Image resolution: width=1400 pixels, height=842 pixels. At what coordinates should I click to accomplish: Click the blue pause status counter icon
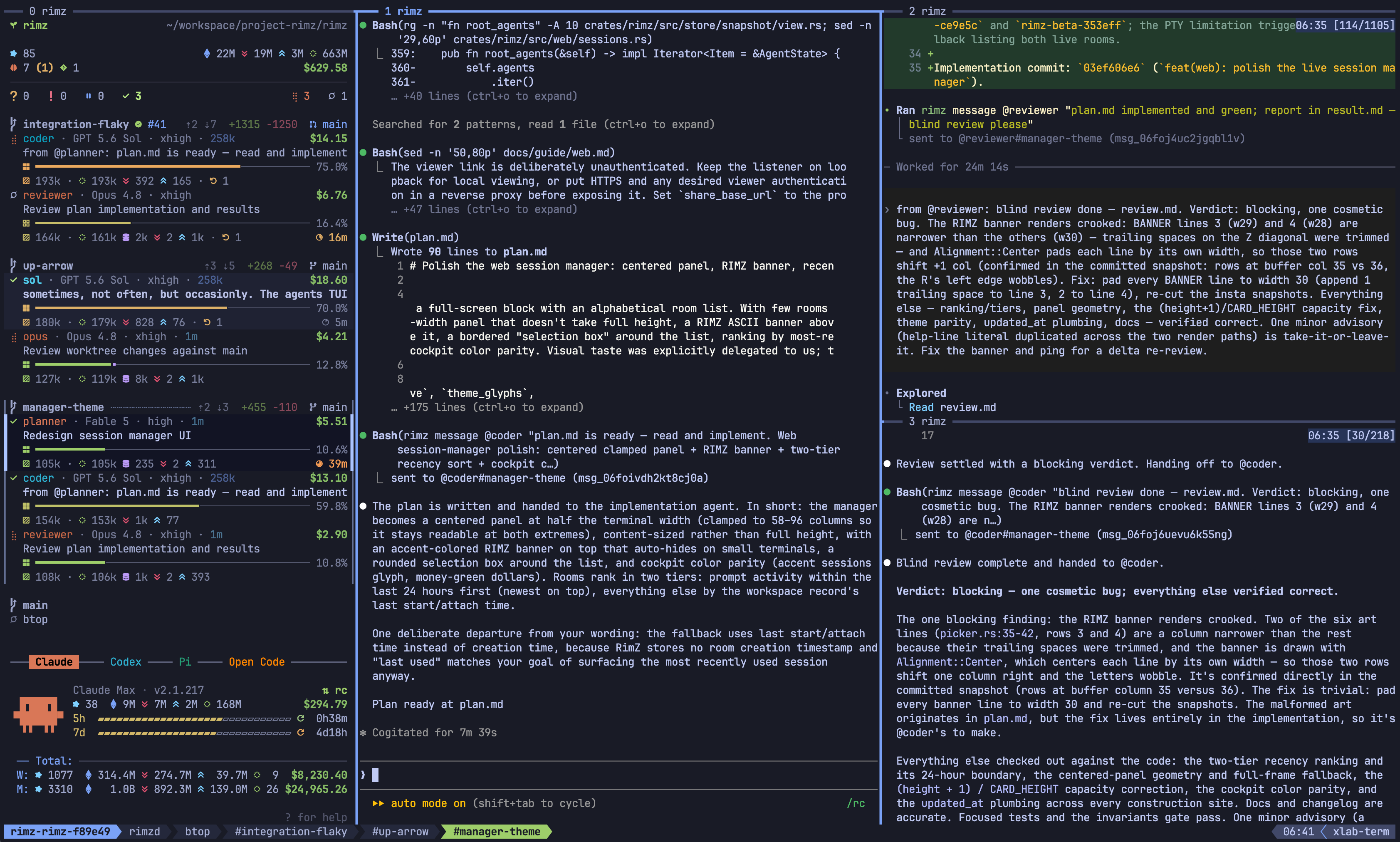point(89,96)
